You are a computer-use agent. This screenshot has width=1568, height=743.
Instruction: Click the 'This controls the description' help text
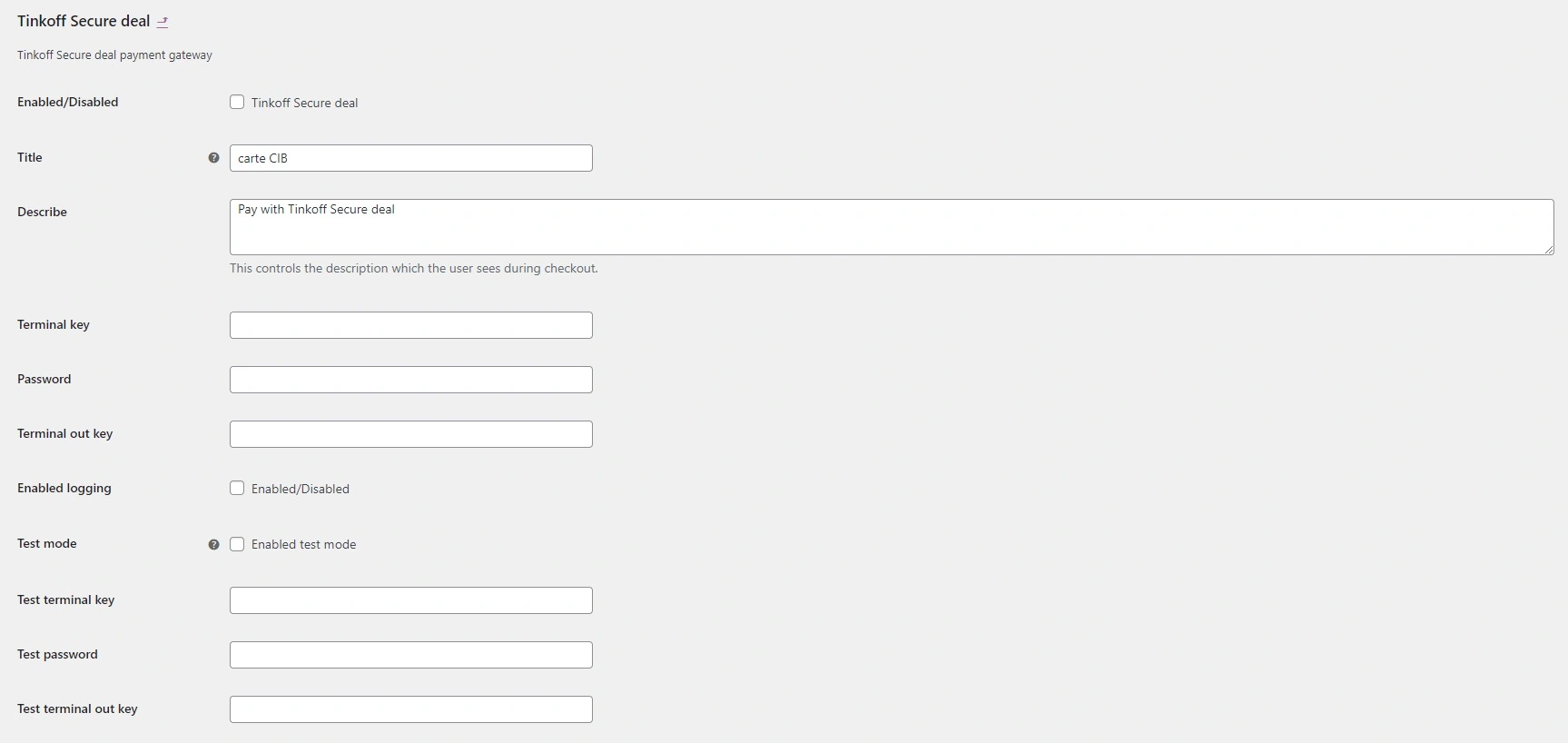[414, 269]
